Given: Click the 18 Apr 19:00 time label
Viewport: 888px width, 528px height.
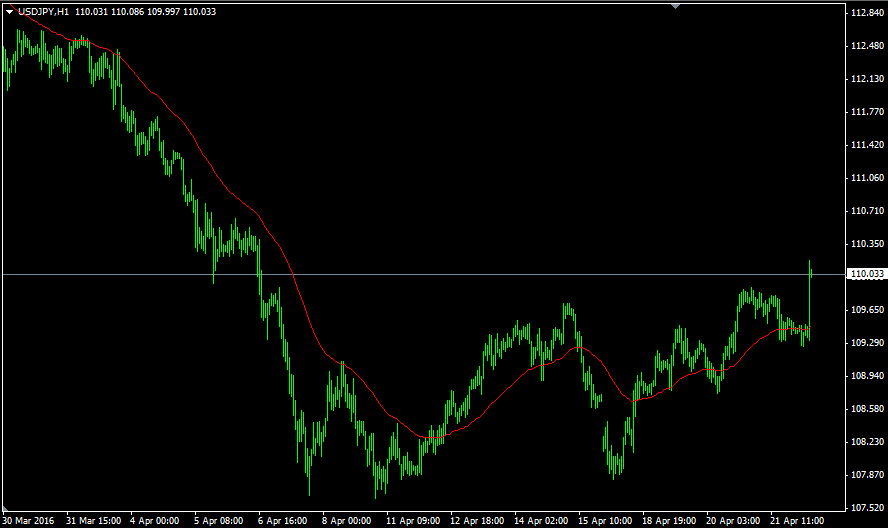Looking at the screenshot, I should 669,521.
